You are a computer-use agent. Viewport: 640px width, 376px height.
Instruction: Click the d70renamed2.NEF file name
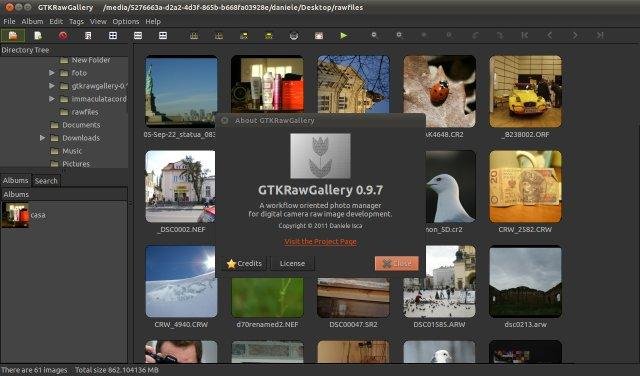pyautogui.click(x=267, y=325)
